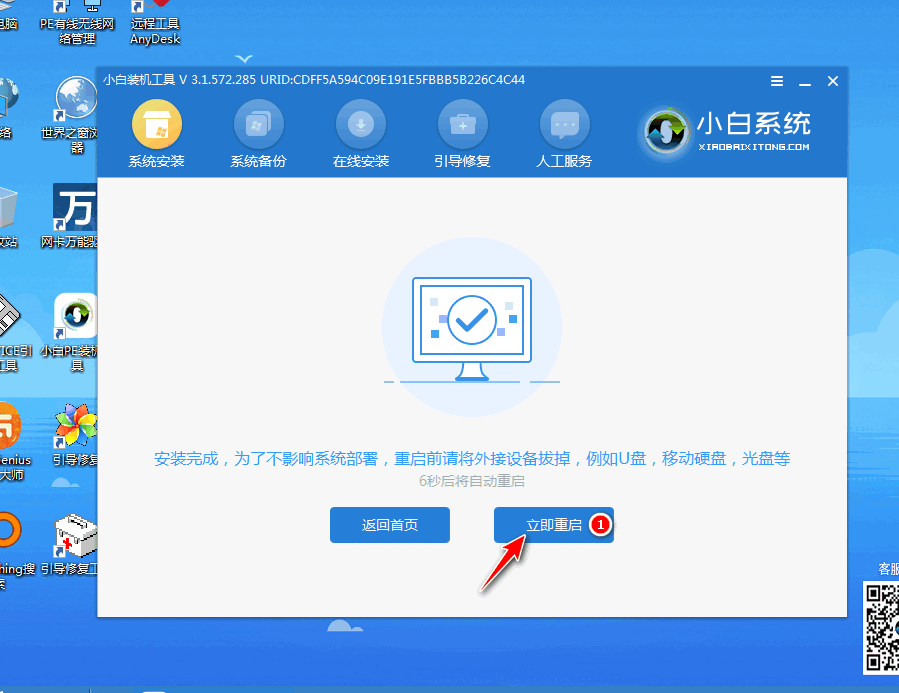Click the 6秒后将自动重启 countdown text

[472, 481]
